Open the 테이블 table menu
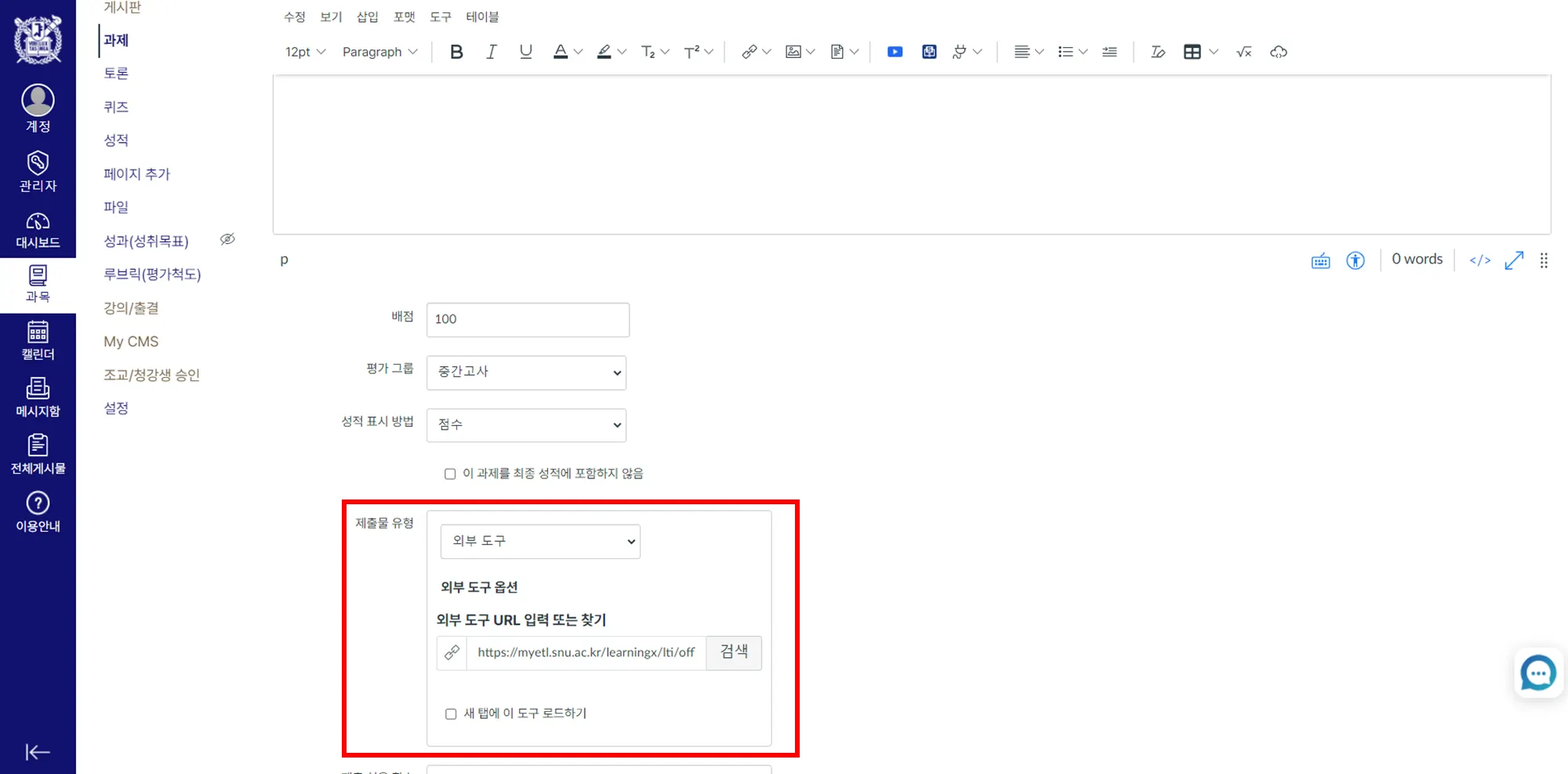 [x=483, y=16]
